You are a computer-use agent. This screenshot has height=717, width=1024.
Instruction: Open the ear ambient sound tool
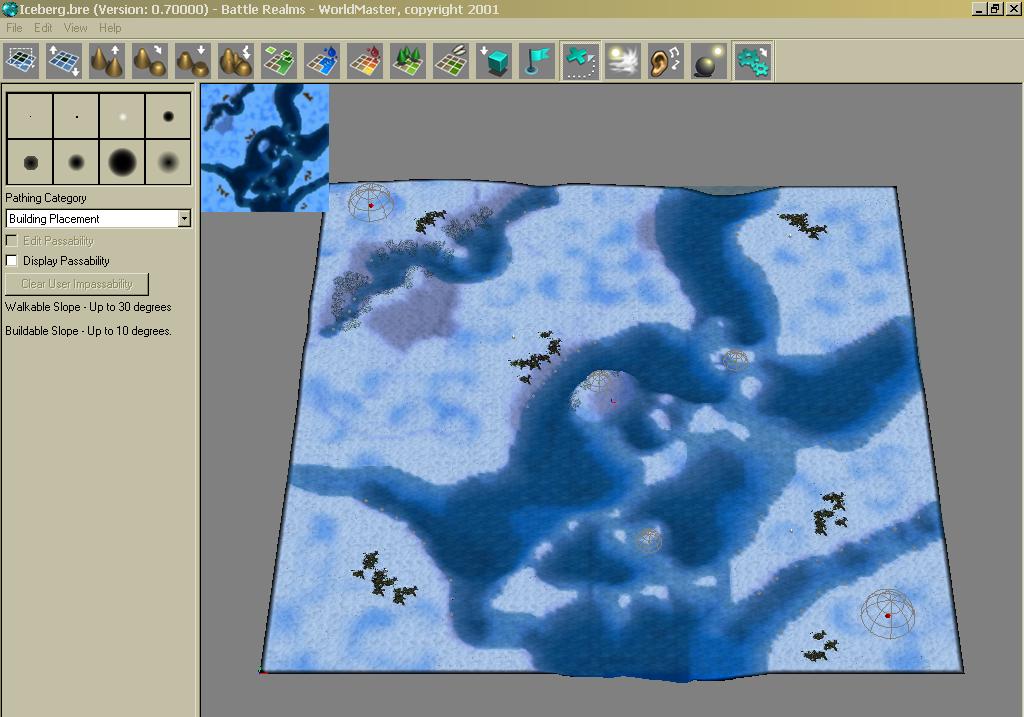[666, 61]
